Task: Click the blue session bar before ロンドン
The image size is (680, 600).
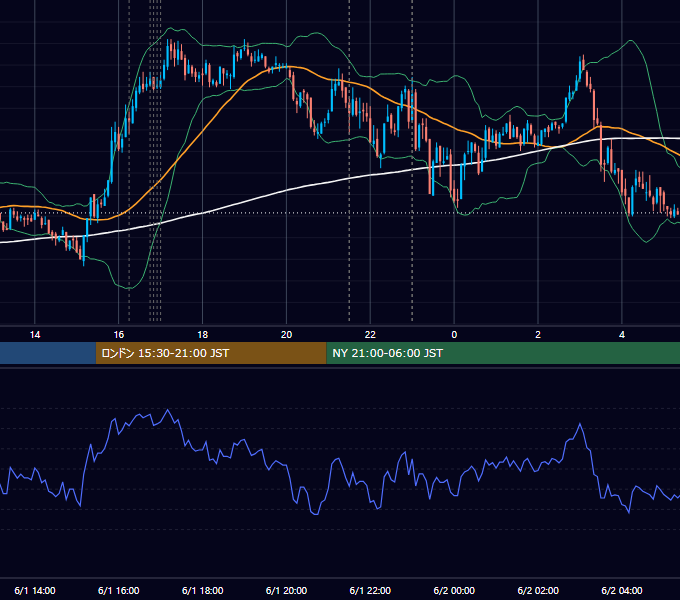Action: pos(48,353)
